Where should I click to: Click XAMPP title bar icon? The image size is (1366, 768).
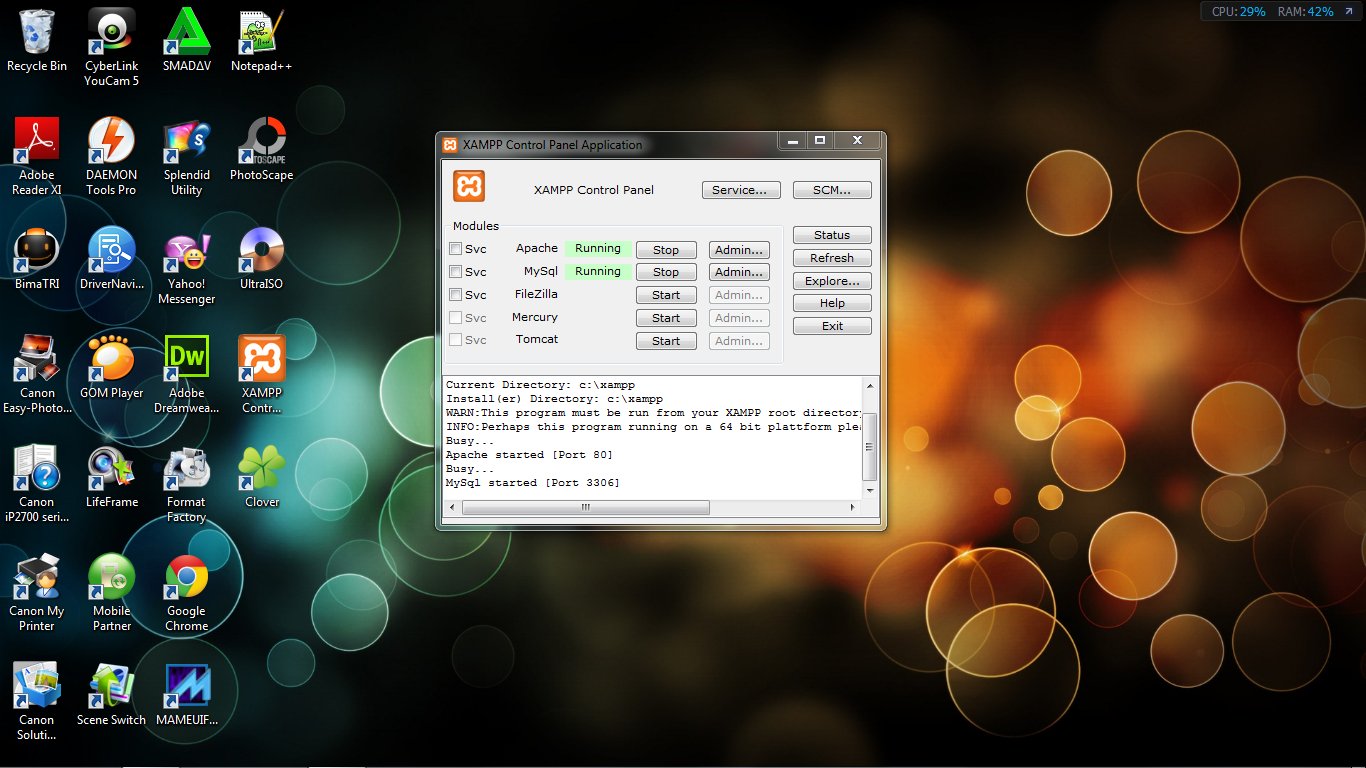pyautogui.click(x=450, y=145)
